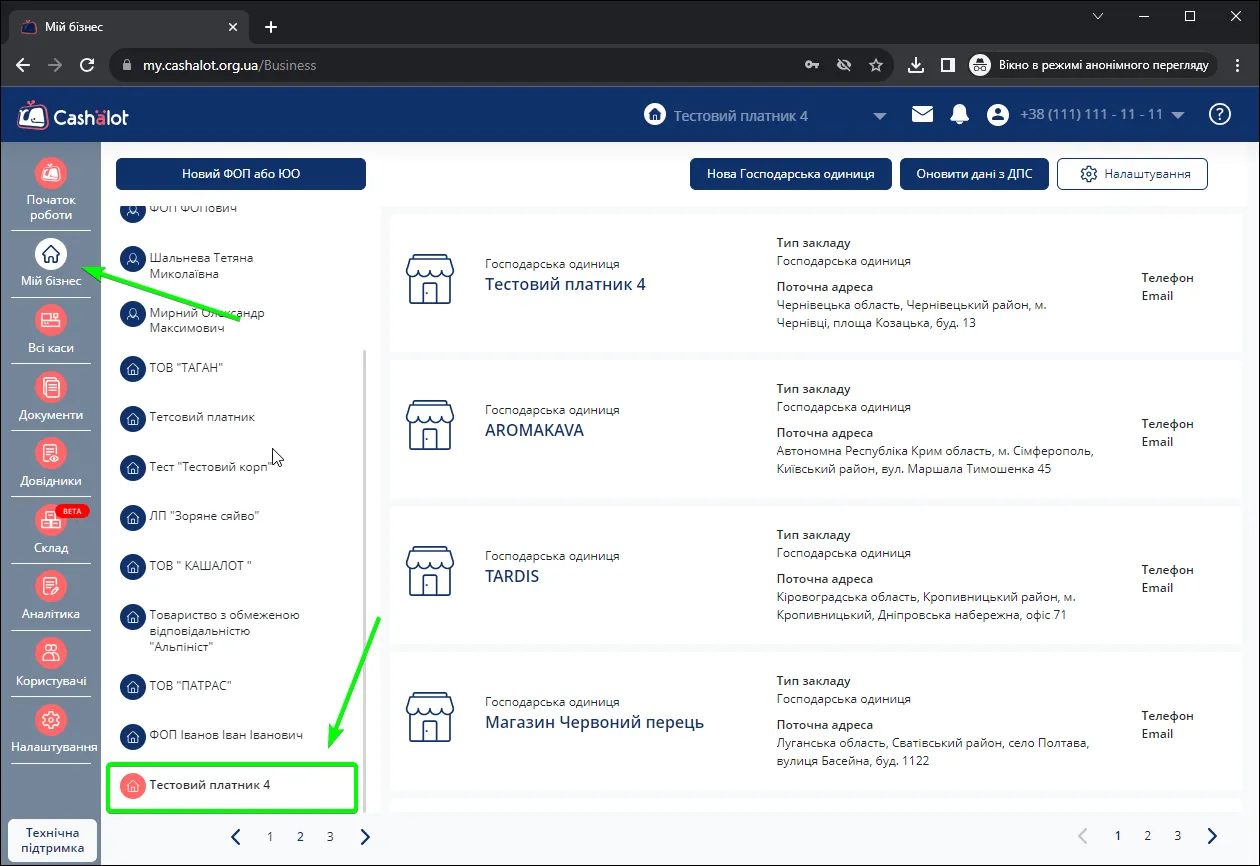Open the notifications bell
Screen dimensions: 1260x866
click(959, 114)
